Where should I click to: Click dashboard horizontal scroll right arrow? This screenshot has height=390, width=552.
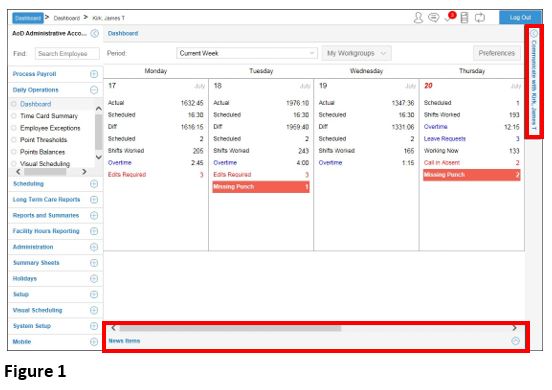point(514,328)
